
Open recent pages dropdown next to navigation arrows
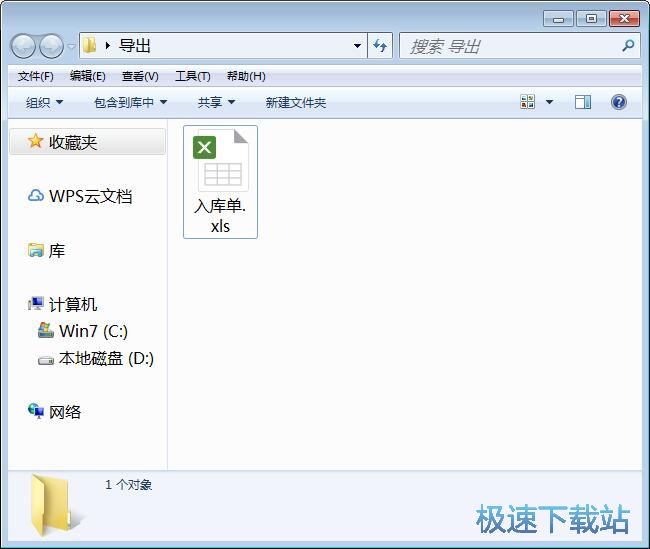click(71, 46)
